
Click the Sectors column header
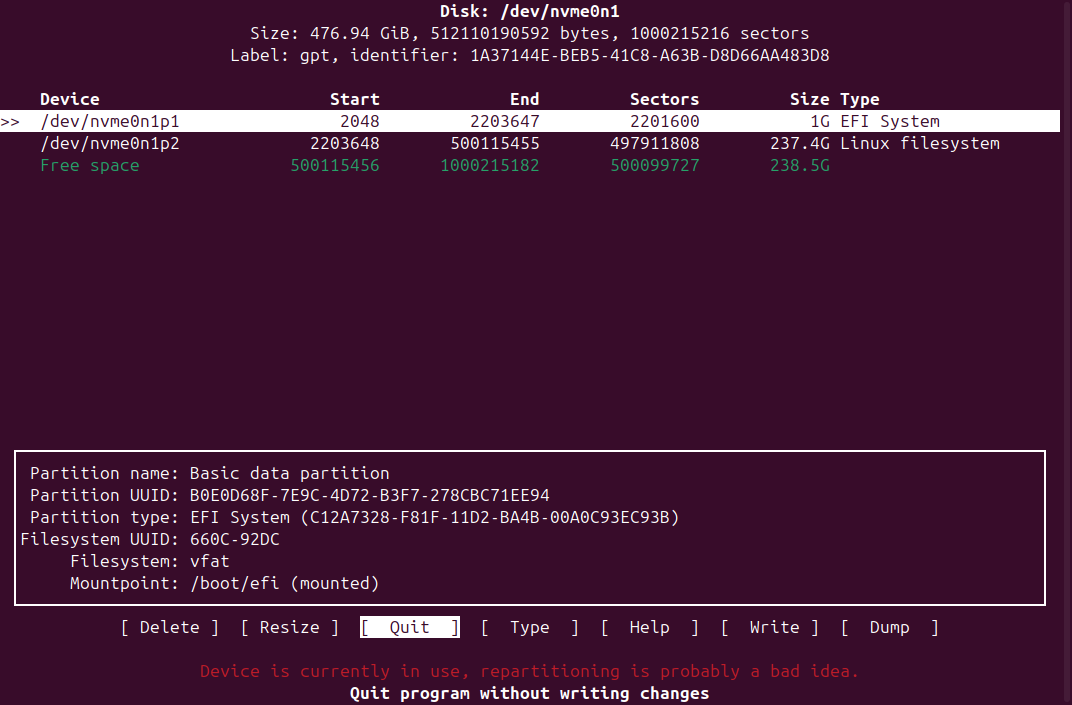pos(664,100)
